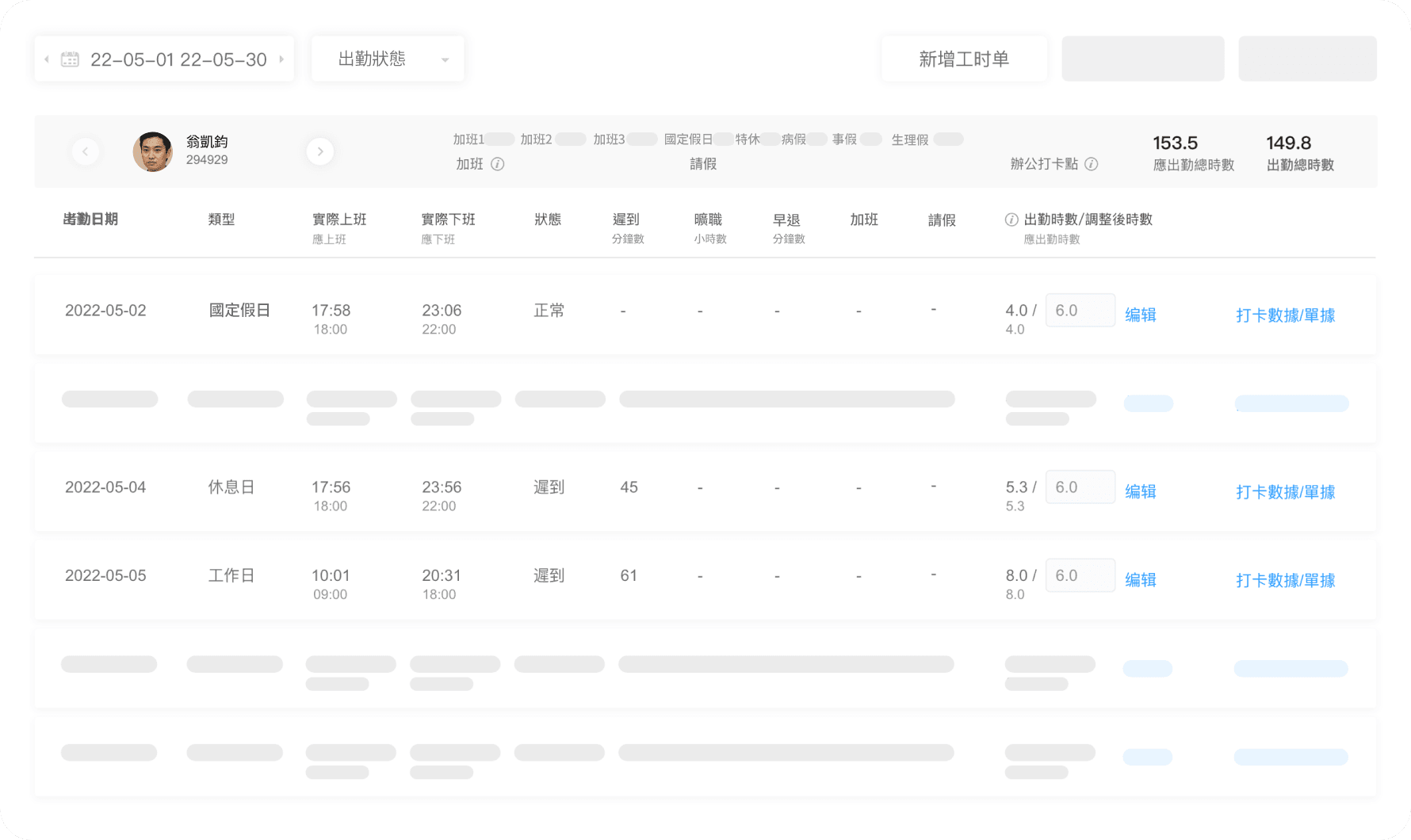Click late minutes value 61
Screen dimensions: 1411x840
[x=629, y=576]
